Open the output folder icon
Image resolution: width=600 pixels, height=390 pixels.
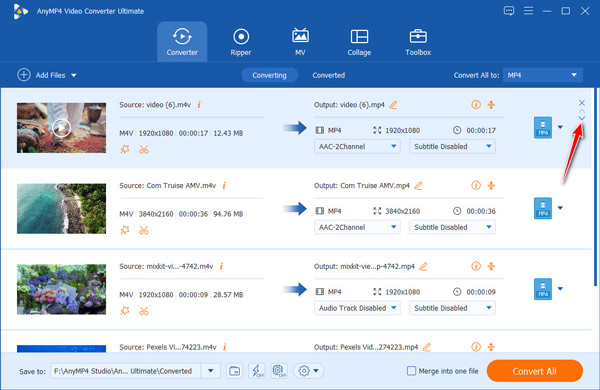tap(234, 371)
